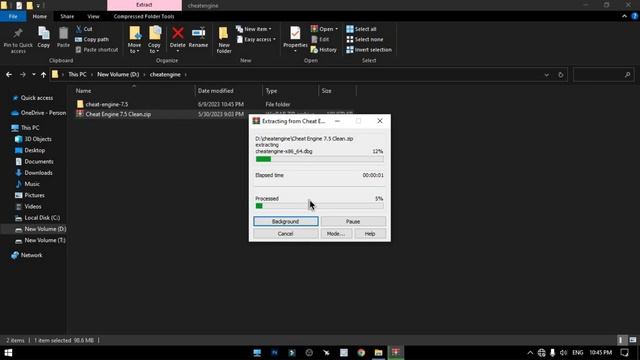Open Compressed Folder Tools tab
This screenshot has height=360, width=640.
[x=144, y=16]
